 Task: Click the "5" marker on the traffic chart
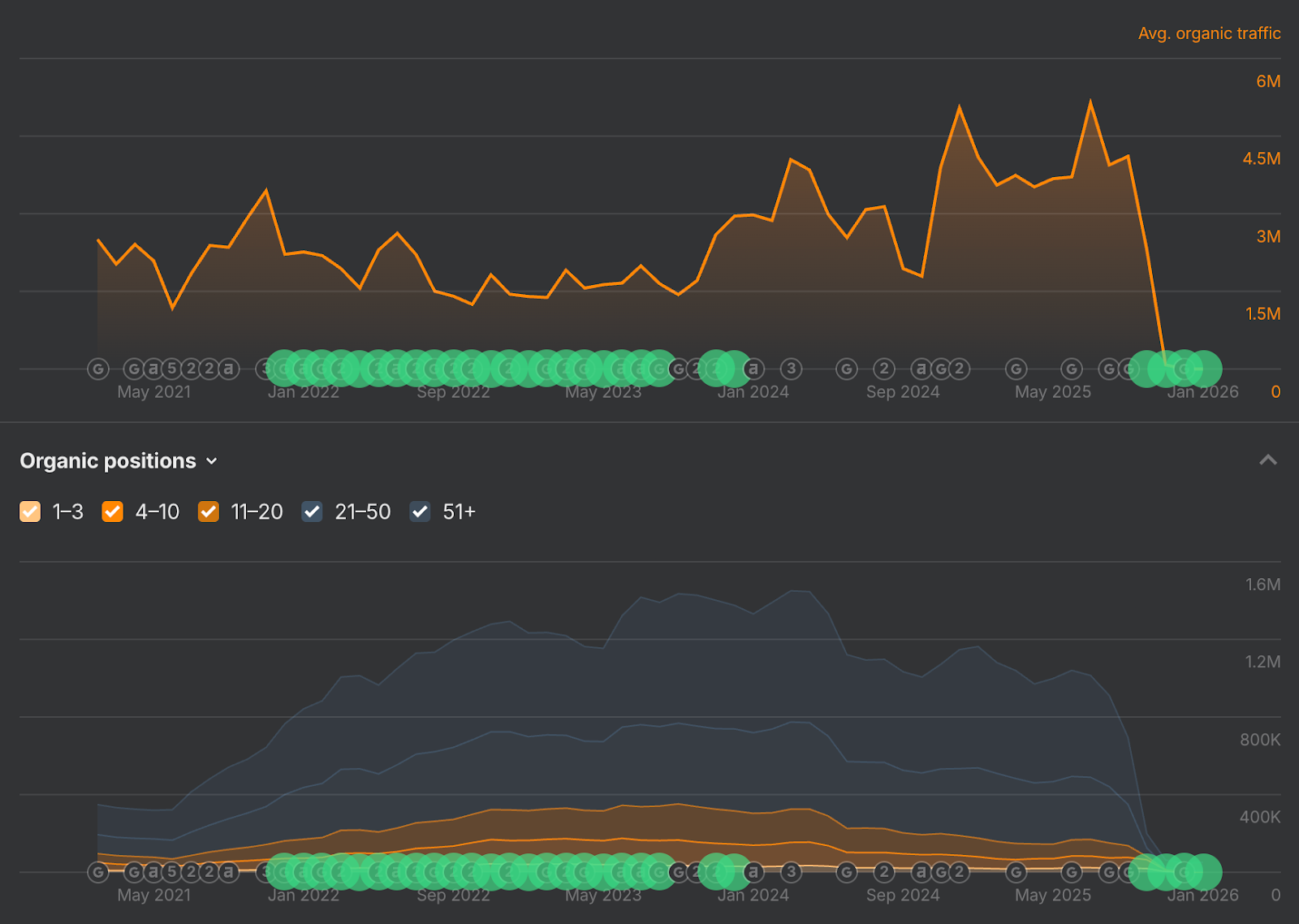click(172, 369)
